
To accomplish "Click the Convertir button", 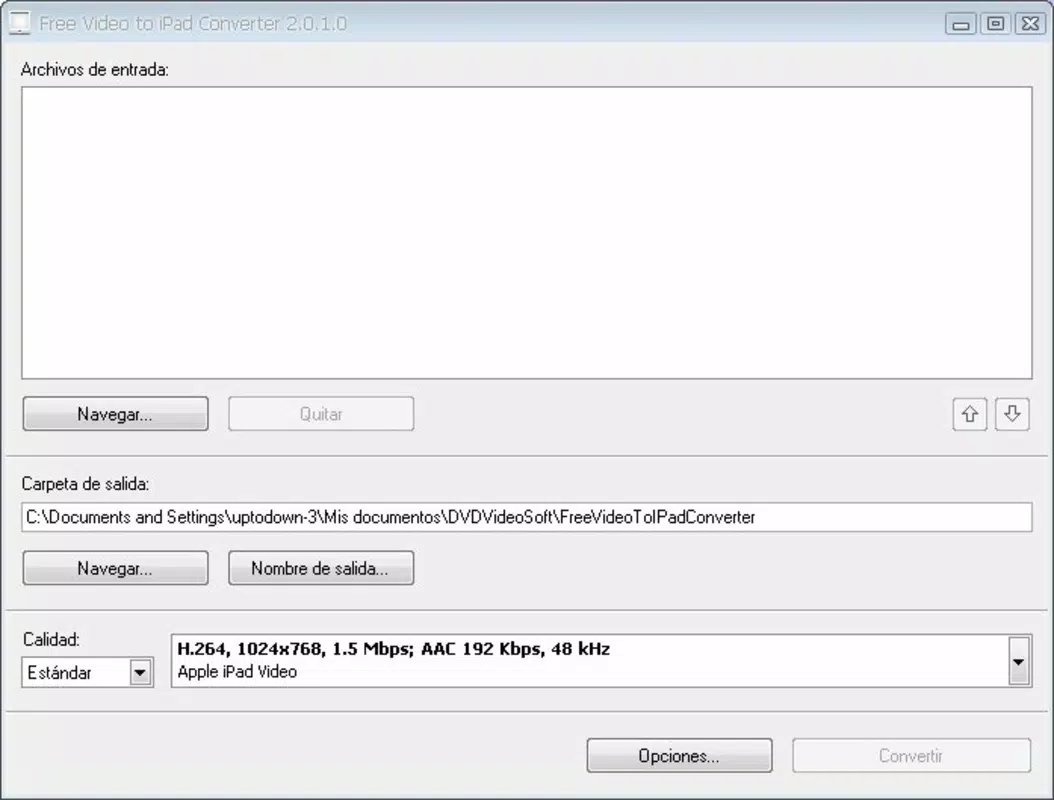I will coord(911,756).
